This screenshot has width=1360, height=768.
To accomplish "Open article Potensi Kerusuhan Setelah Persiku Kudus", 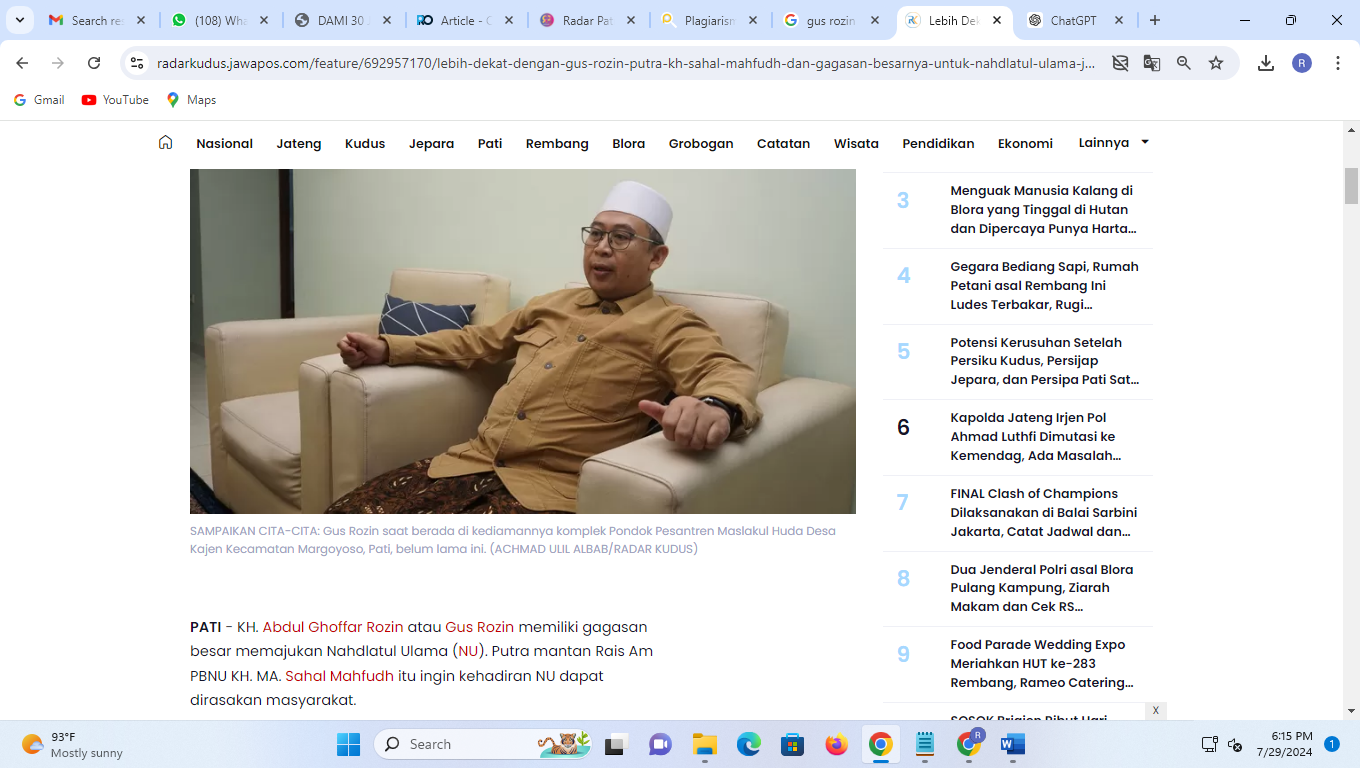I will pyautogui.click(x=1044, y=361).
